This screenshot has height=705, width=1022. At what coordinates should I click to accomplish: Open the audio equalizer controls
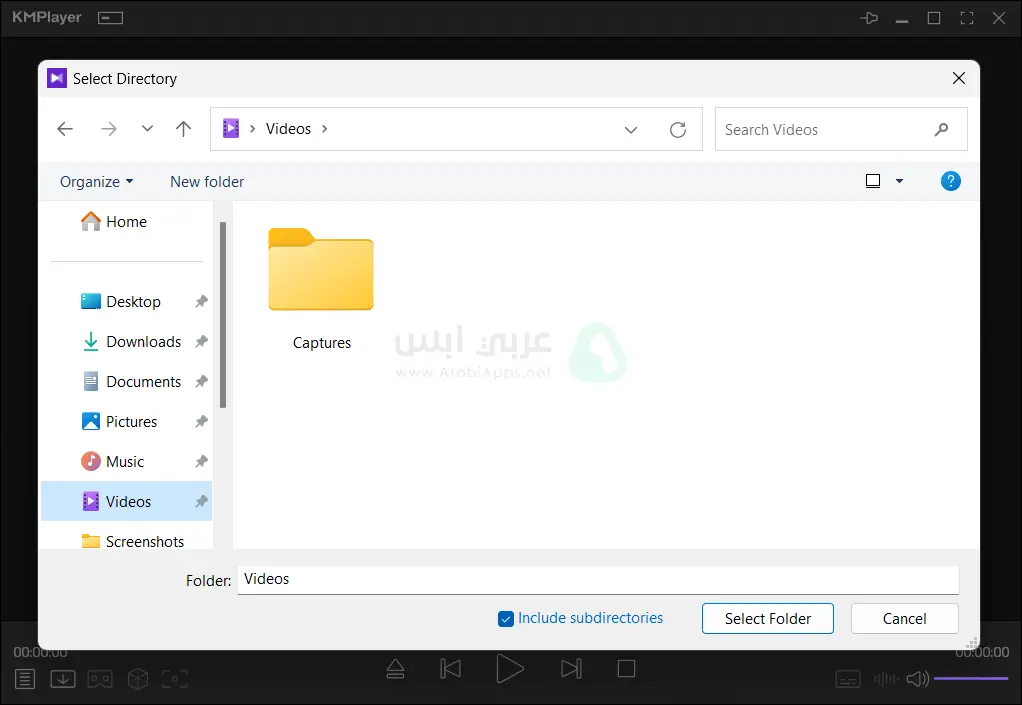point(884,678)
